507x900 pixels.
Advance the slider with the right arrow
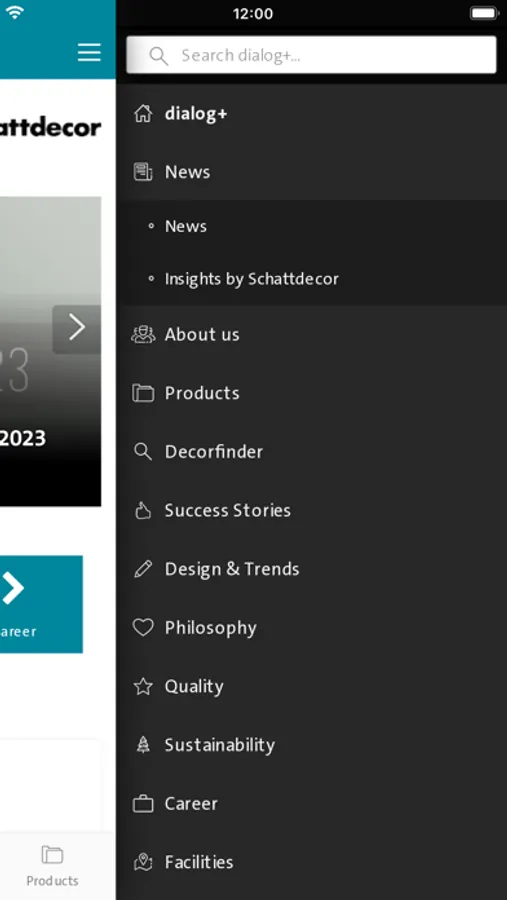77,329
